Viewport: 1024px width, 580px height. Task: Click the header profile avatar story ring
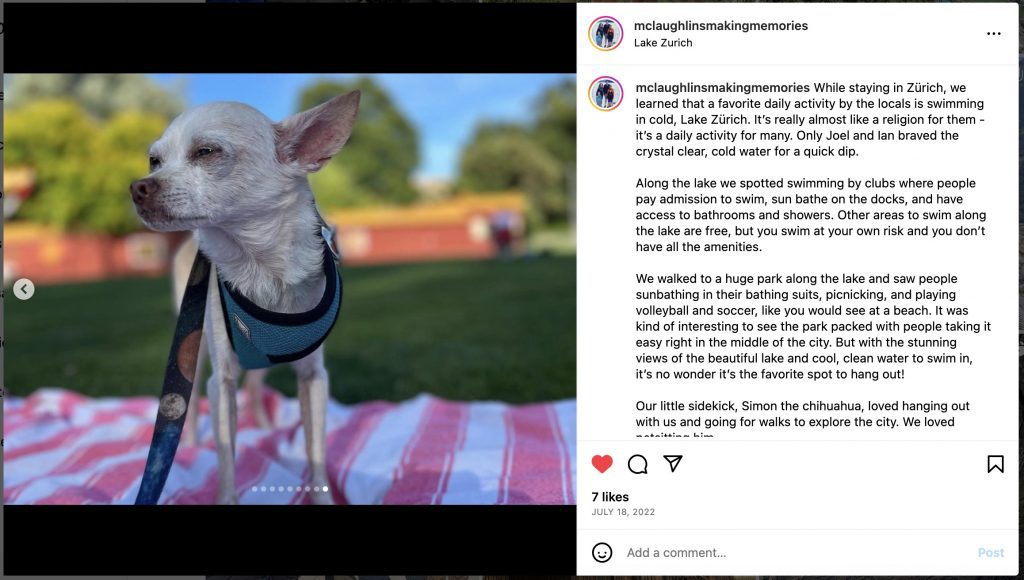pos(605,33)
